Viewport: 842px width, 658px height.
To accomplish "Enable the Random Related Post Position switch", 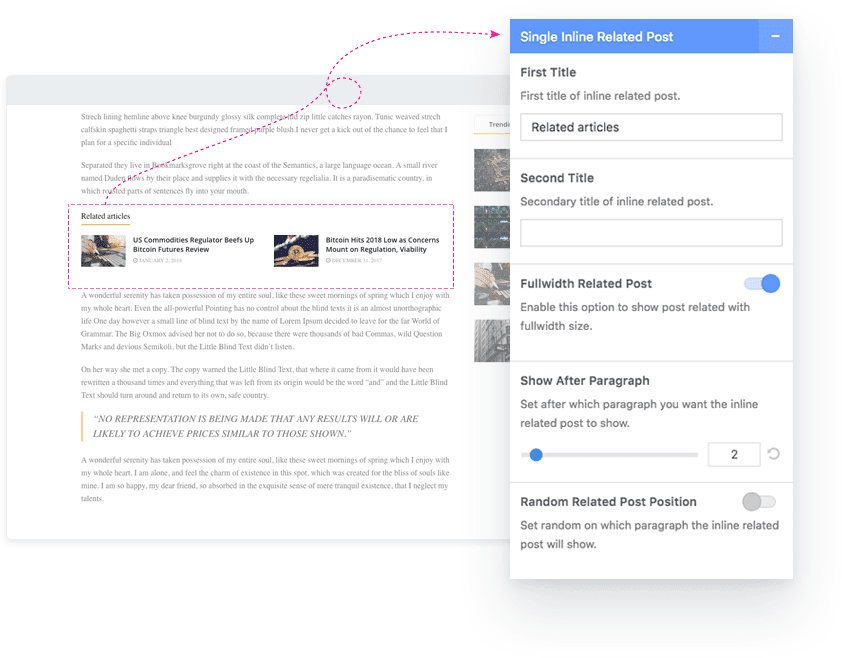I will pos(759,501).
